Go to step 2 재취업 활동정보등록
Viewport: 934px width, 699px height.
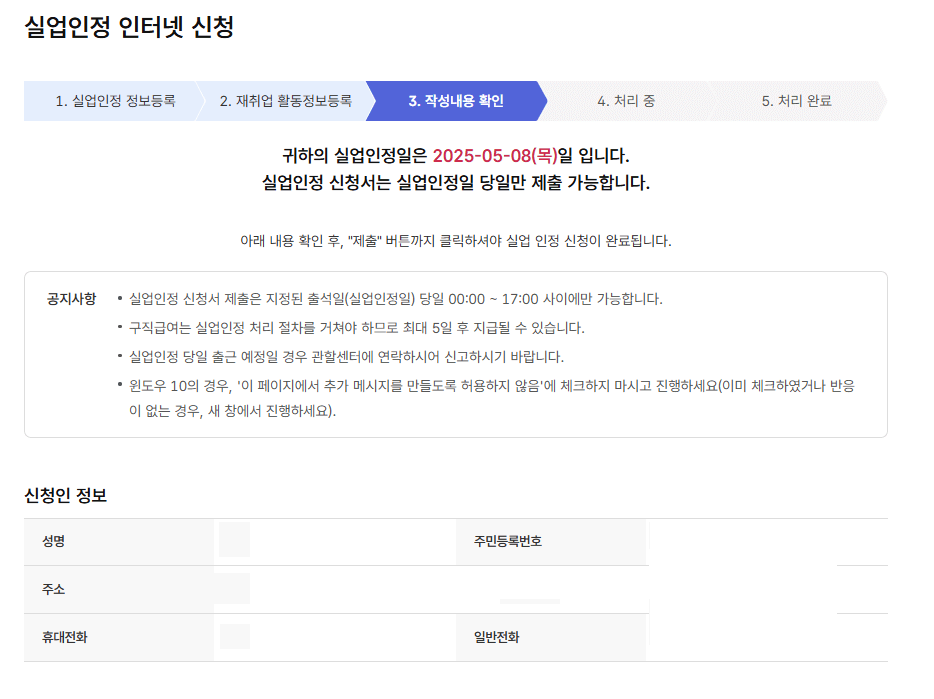[285, 101]
